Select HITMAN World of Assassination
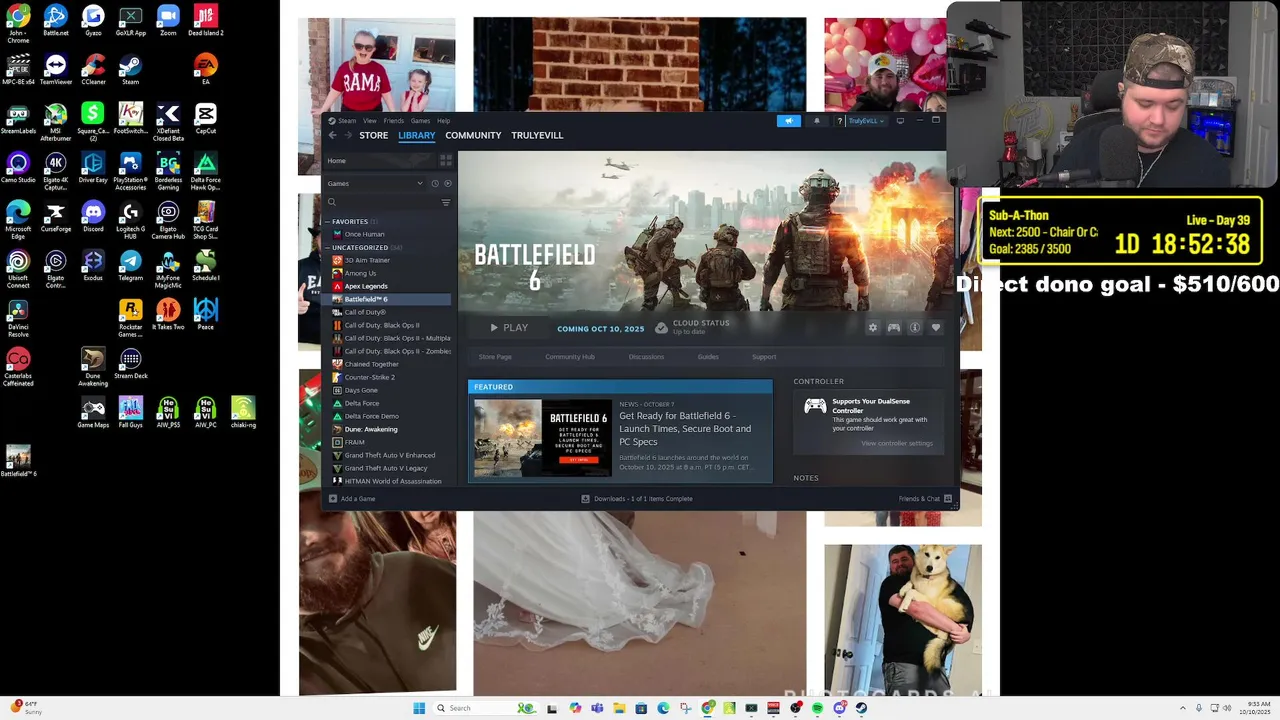Screen dimensions: 1280x720 (x=393, y=481)
